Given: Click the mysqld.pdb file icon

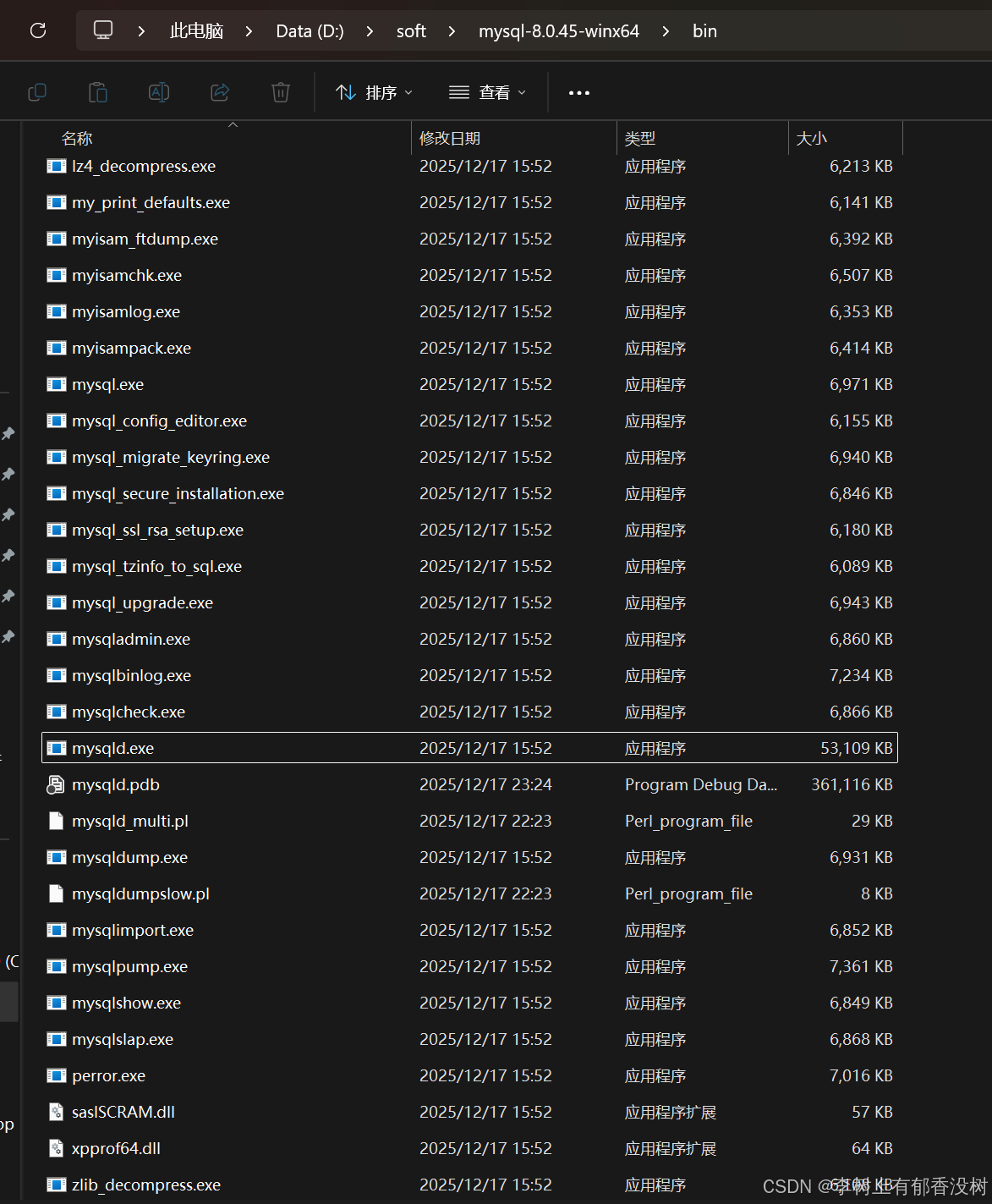Looking at the screenshot, I should pyautogui.click(x=55, y=784).
